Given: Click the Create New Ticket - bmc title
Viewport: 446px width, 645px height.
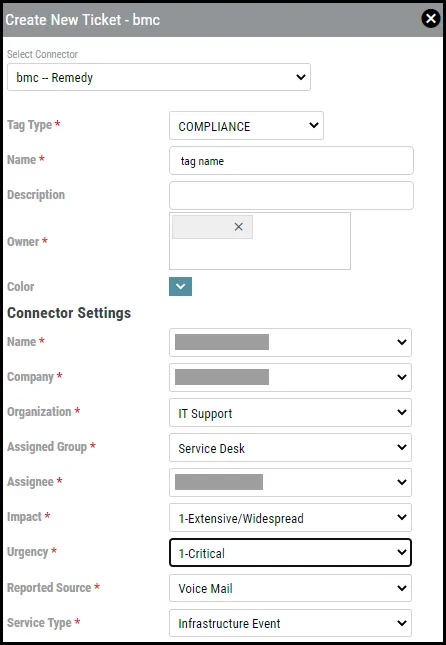Looking at the screenshot, I should (82, 19).
